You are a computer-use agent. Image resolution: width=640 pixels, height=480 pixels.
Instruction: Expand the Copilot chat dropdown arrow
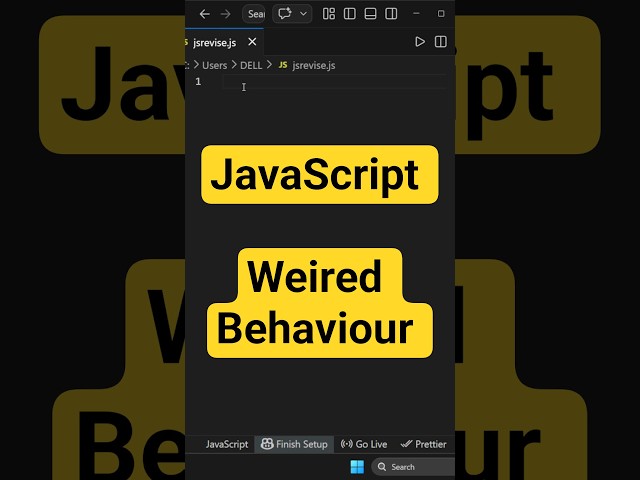tap(303, 13)
